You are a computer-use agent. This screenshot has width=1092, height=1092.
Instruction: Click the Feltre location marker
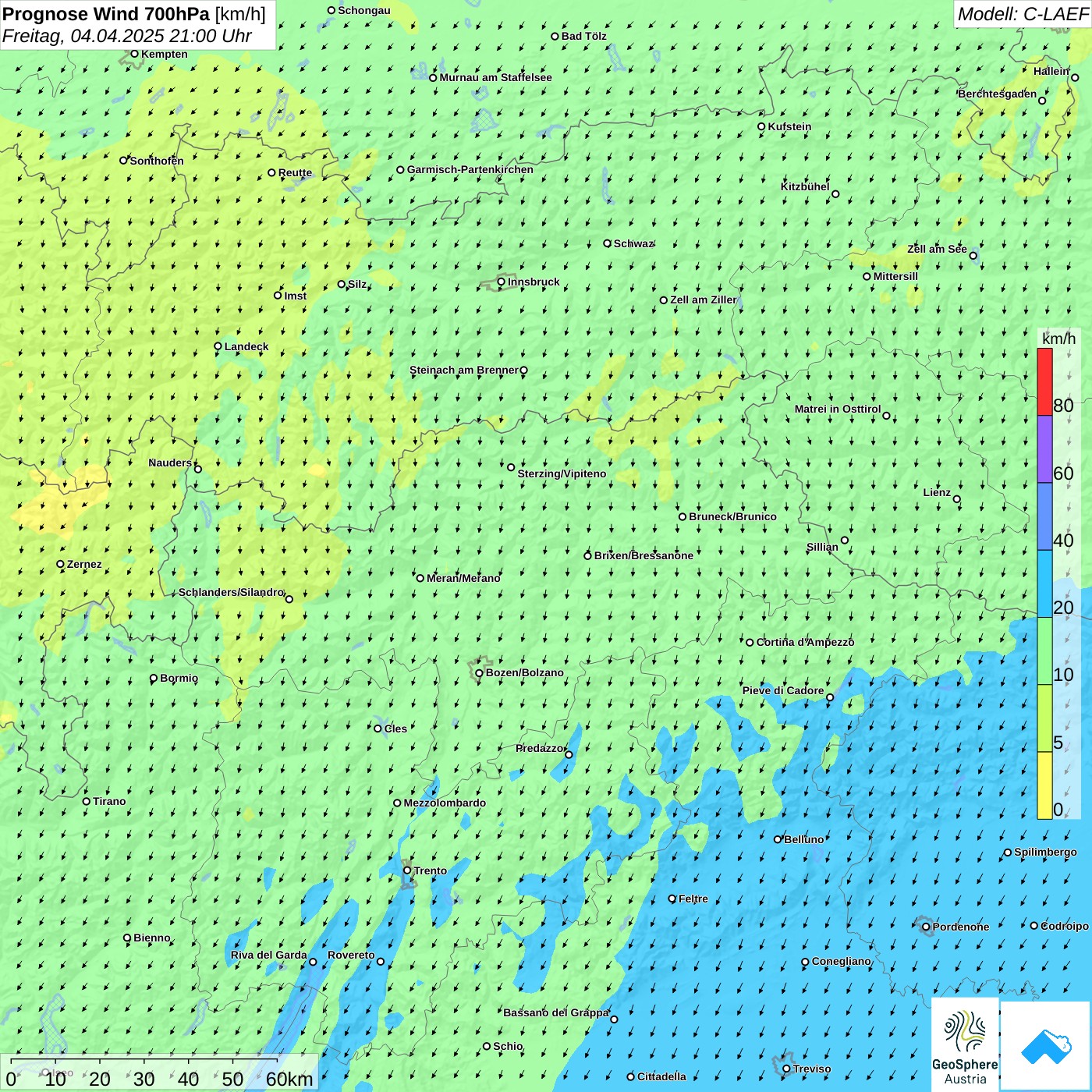(x=672, y=899)
